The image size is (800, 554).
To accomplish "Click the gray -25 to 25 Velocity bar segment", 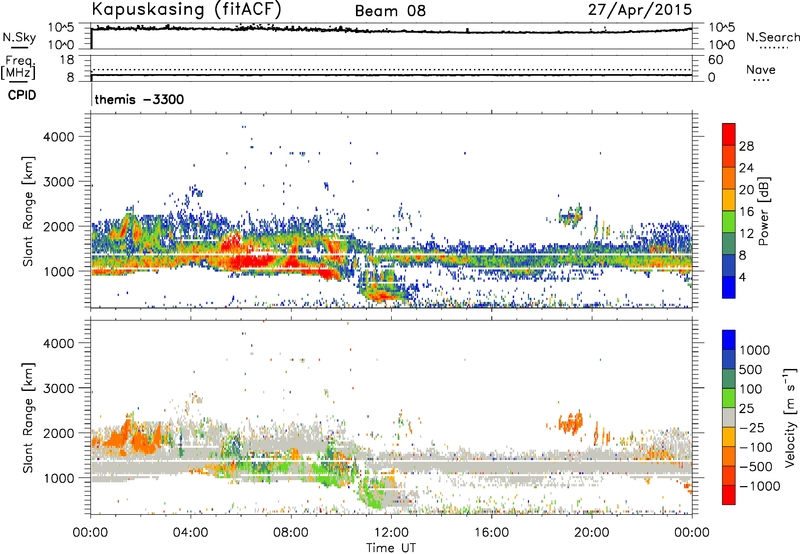I will pyautogui.click(x=729, y=417).
